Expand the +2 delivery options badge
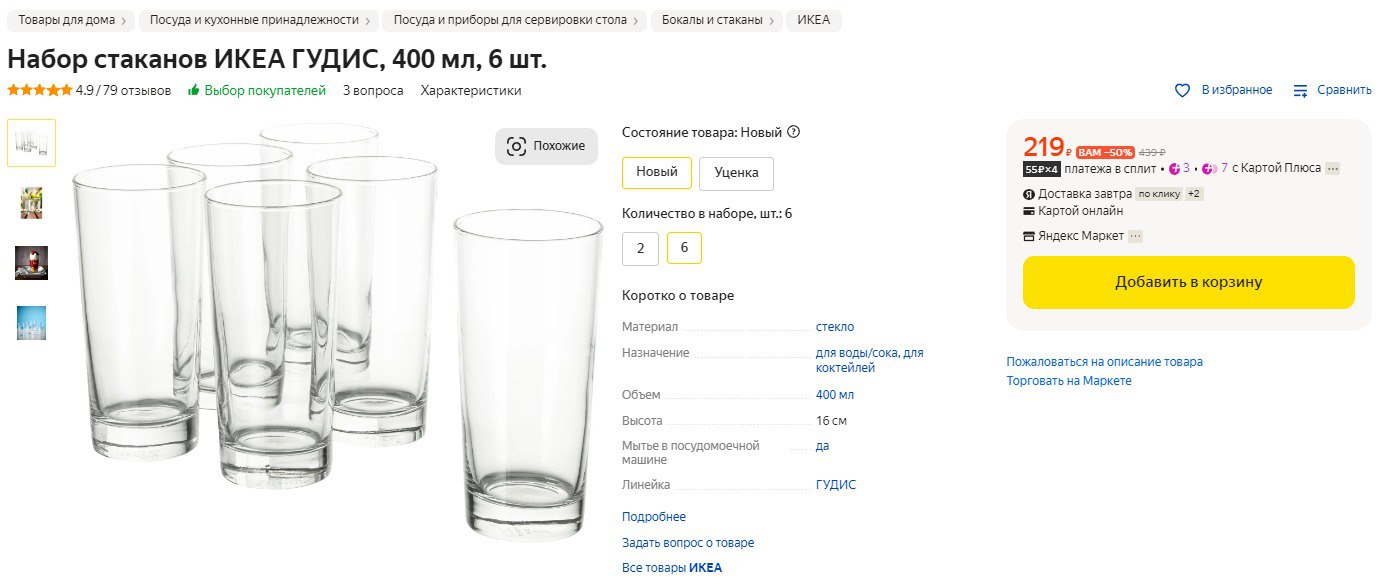1386x584 pixels. pos(1194,194)
